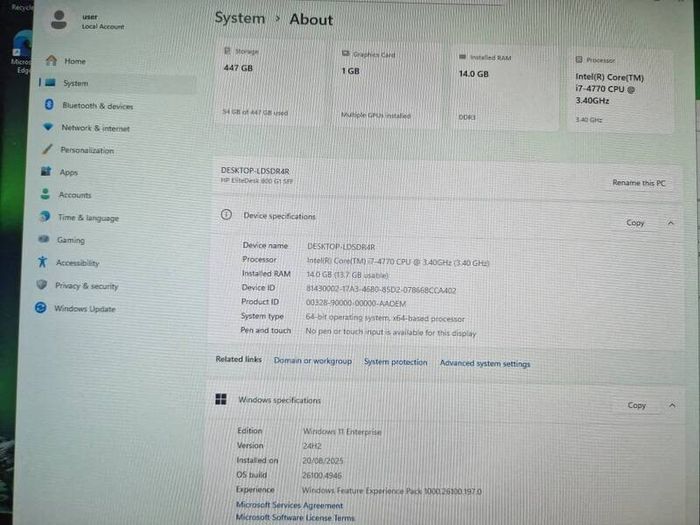Open the Home settings page

pos(75,61)
